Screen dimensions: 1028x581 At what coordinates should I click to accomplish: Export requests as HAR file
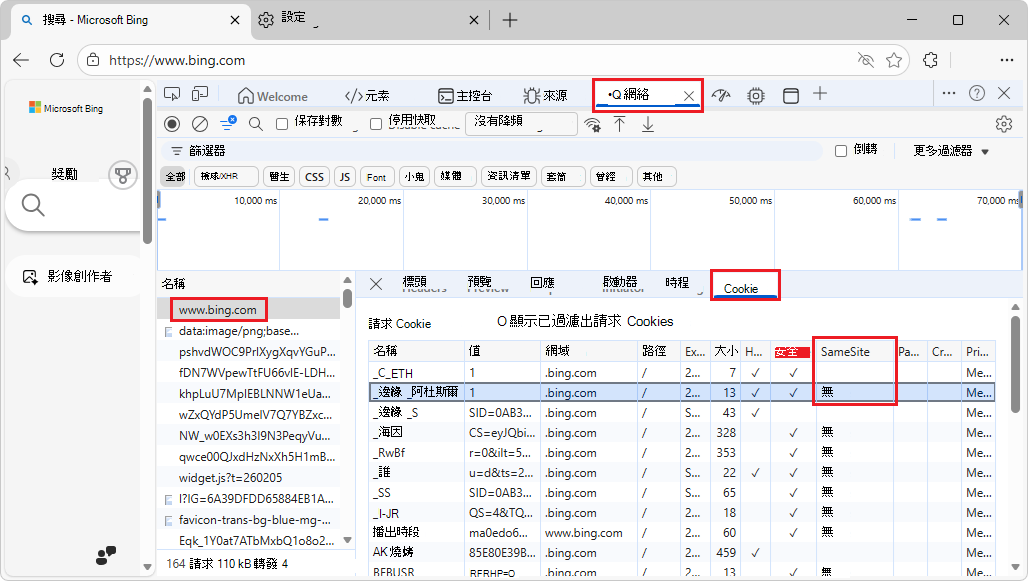648,123
